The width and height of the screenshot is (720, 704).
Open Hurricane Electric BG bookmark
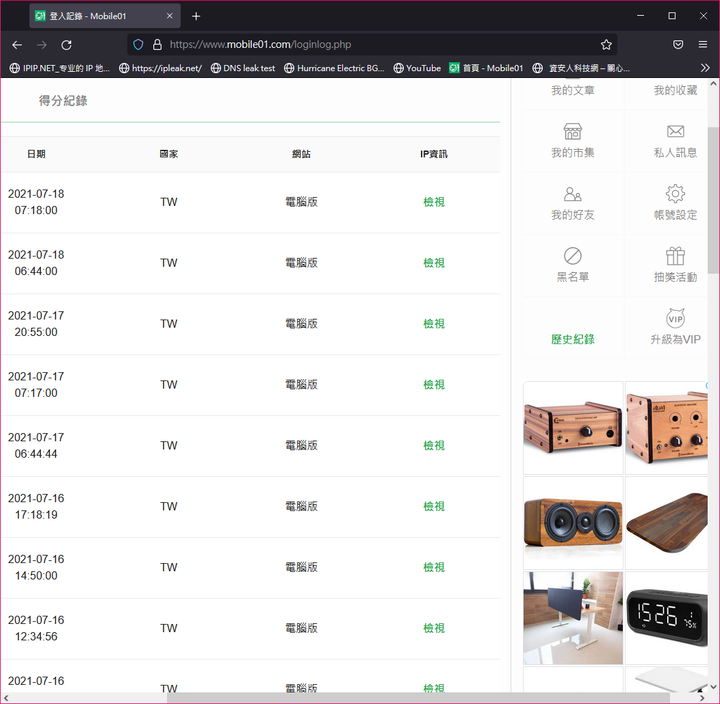click(x=334, y=68)
